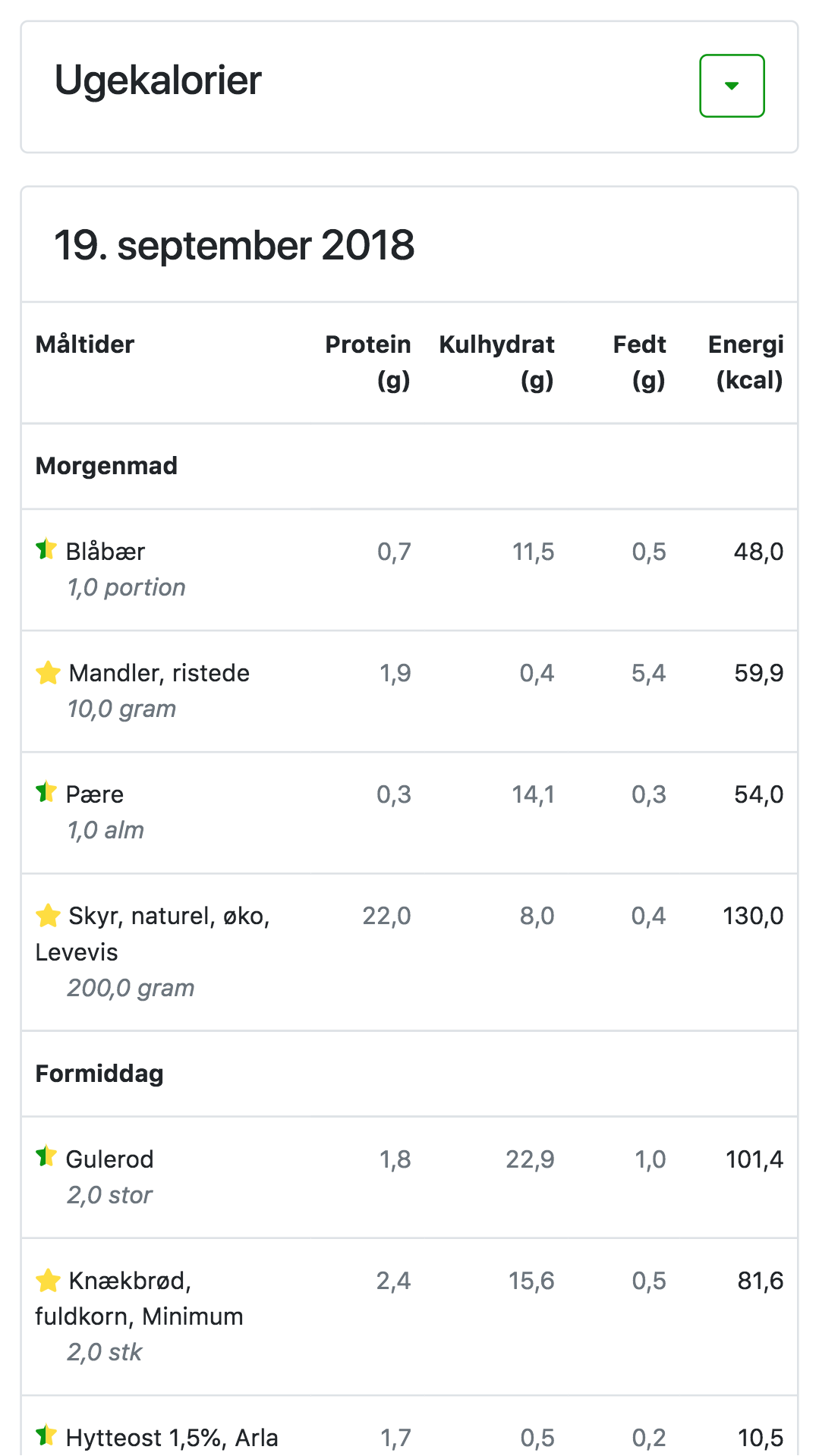Open the Hytteost 1,5%, Arla entry
819x1456 pixels.
[172, 1438]
